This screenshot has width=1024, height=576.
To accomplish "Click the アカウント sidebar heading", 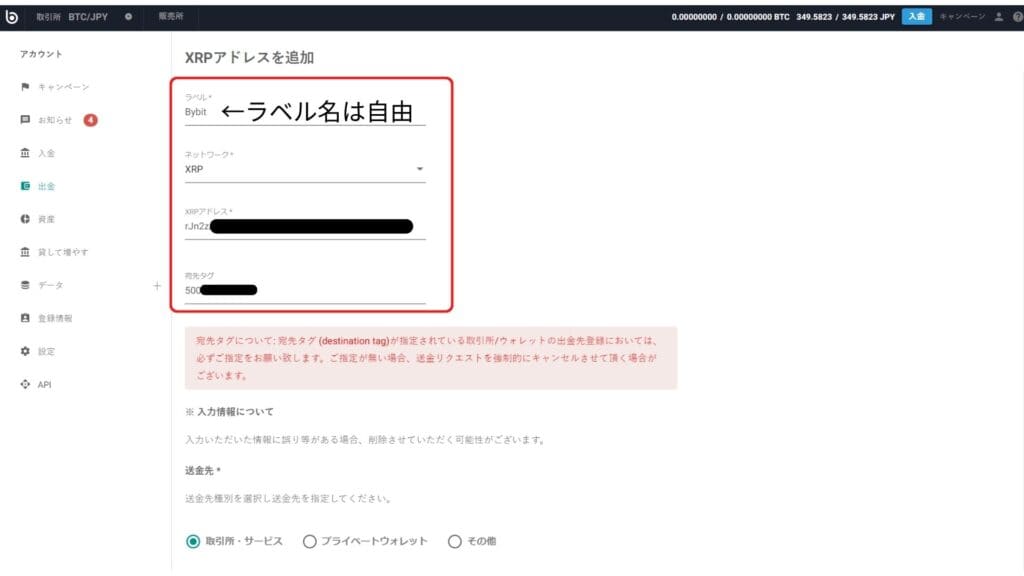I will [x=40, y=54].
